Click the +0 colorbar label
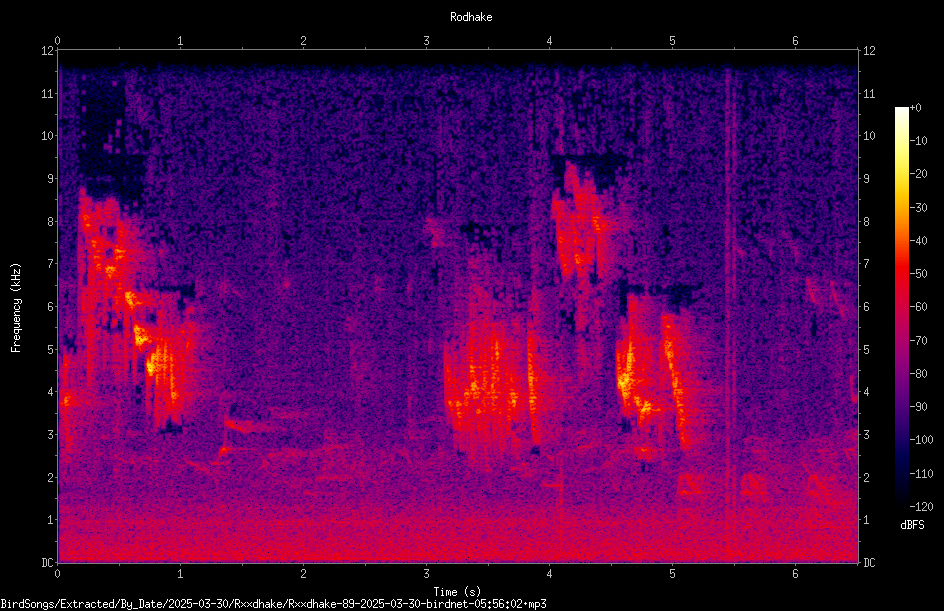The height and width of the screenshot is (611, 944). point(915,108)
